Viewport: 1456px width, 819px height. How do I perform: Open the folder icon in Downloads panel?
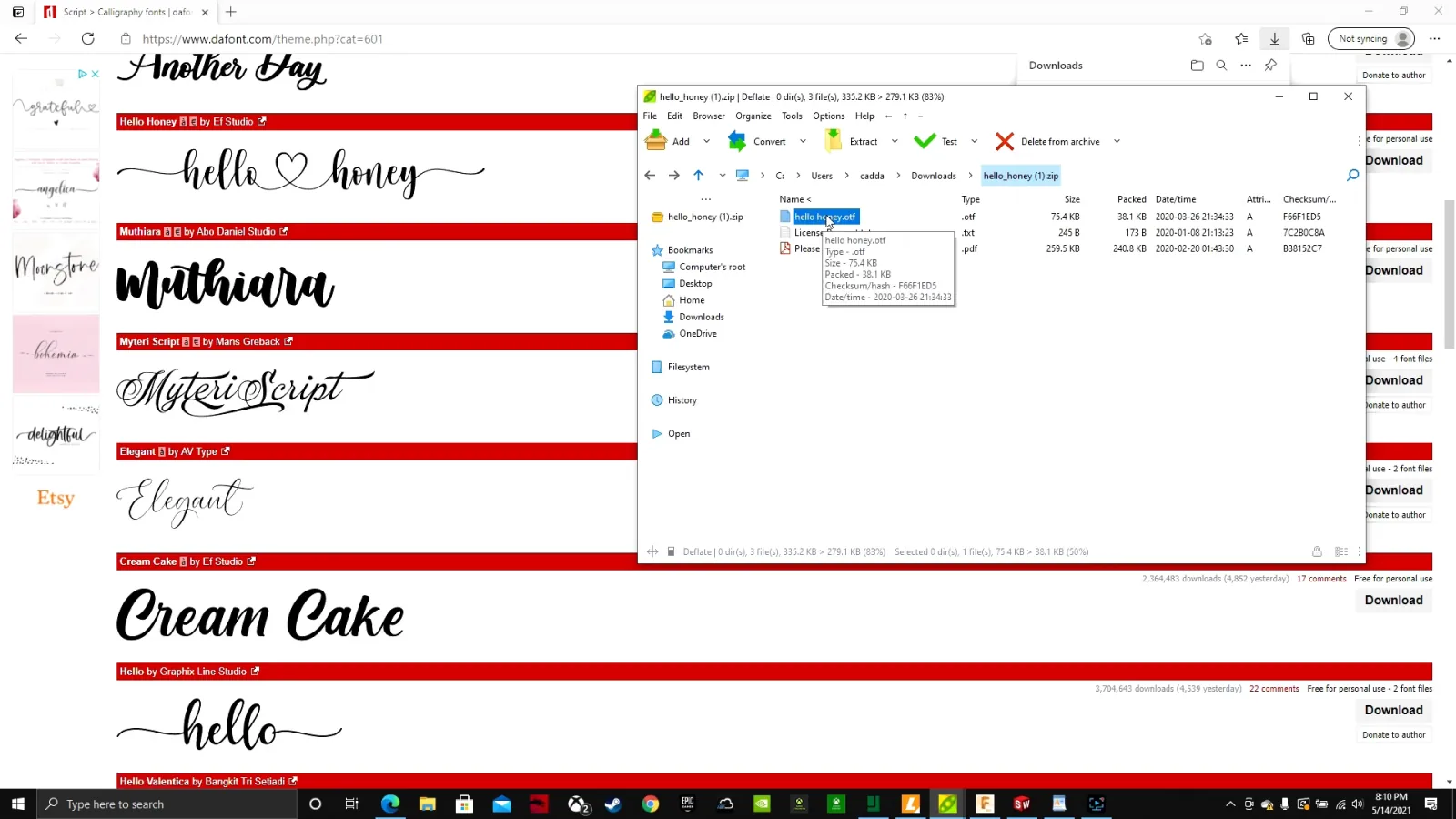(x=1197, y=66)
